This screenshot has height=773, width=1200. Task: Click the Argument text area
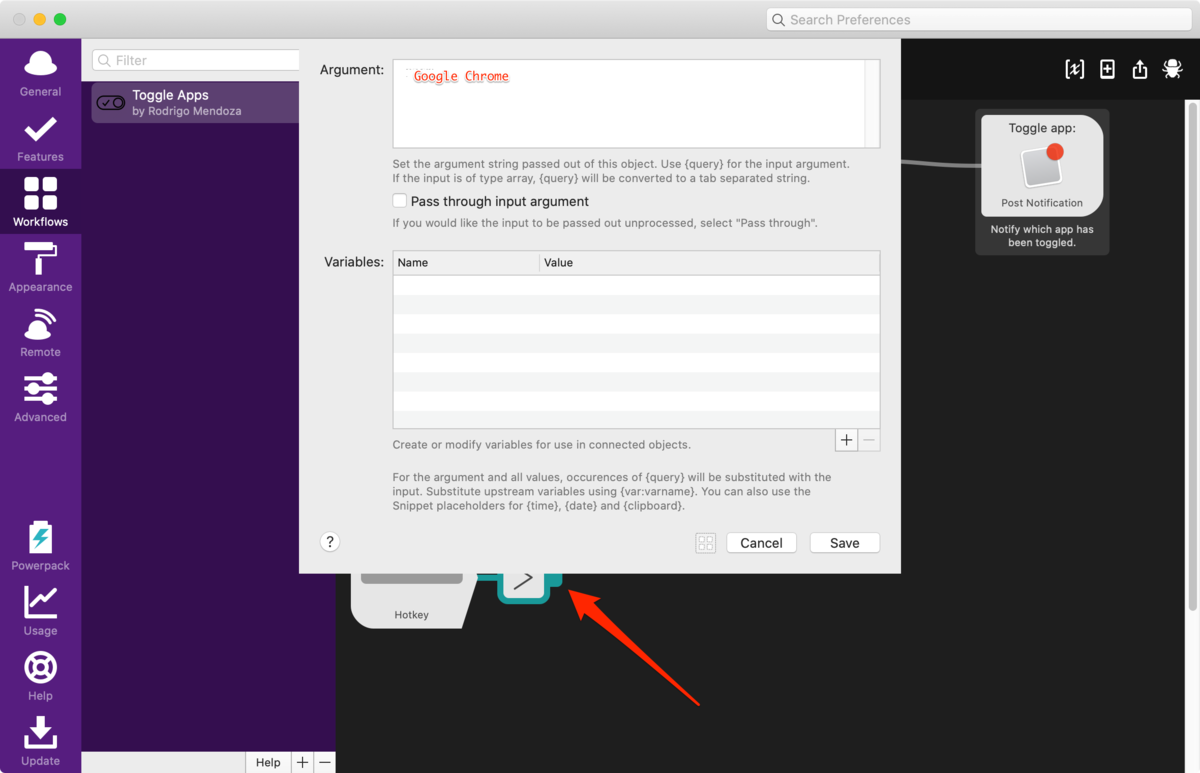pos(636,104)
